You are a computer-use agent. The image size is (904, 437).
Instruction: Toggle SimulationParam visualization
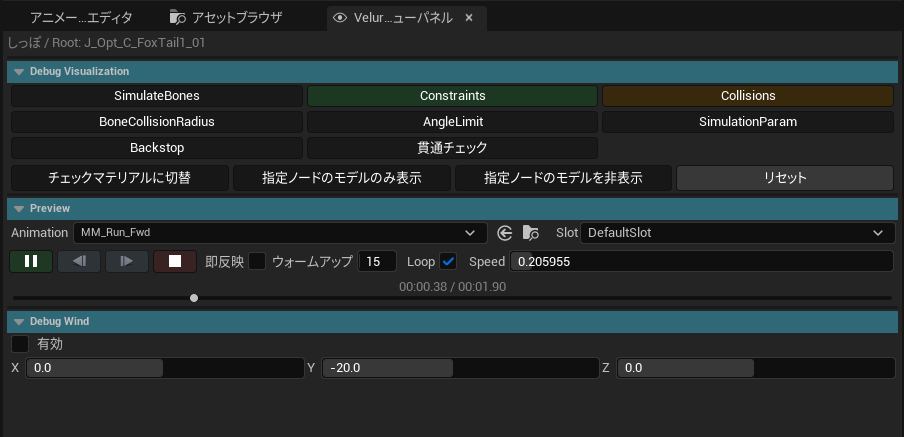748,122
